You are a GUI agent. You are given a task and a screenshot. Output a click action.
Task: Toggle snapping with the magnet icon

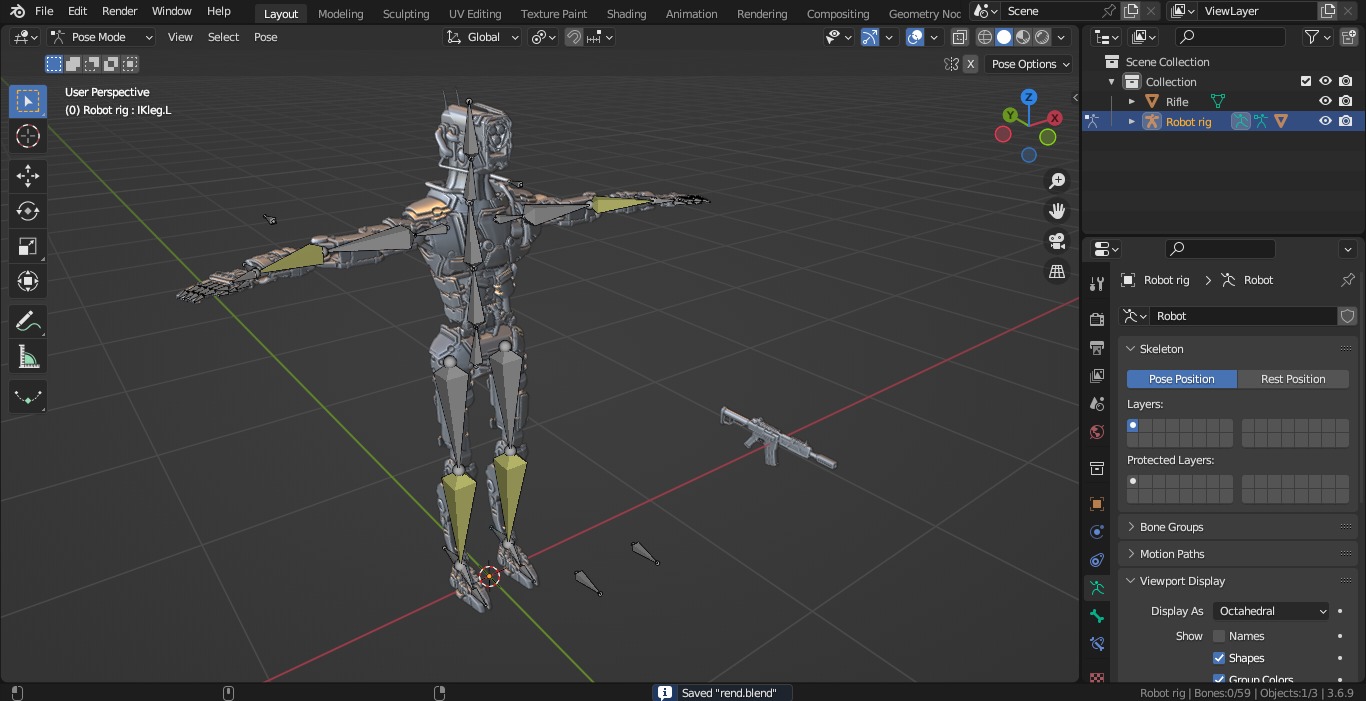(574, 37)
